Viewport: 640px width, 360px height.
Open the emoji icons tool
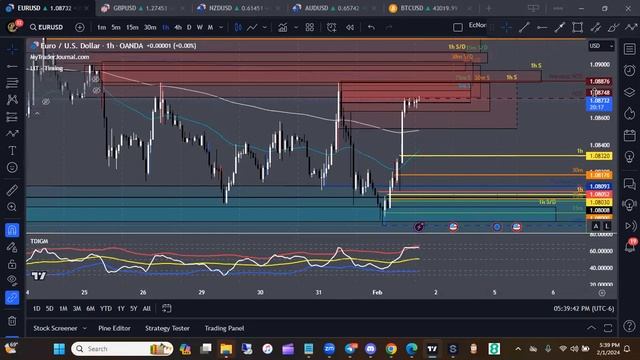coord(12,167)
